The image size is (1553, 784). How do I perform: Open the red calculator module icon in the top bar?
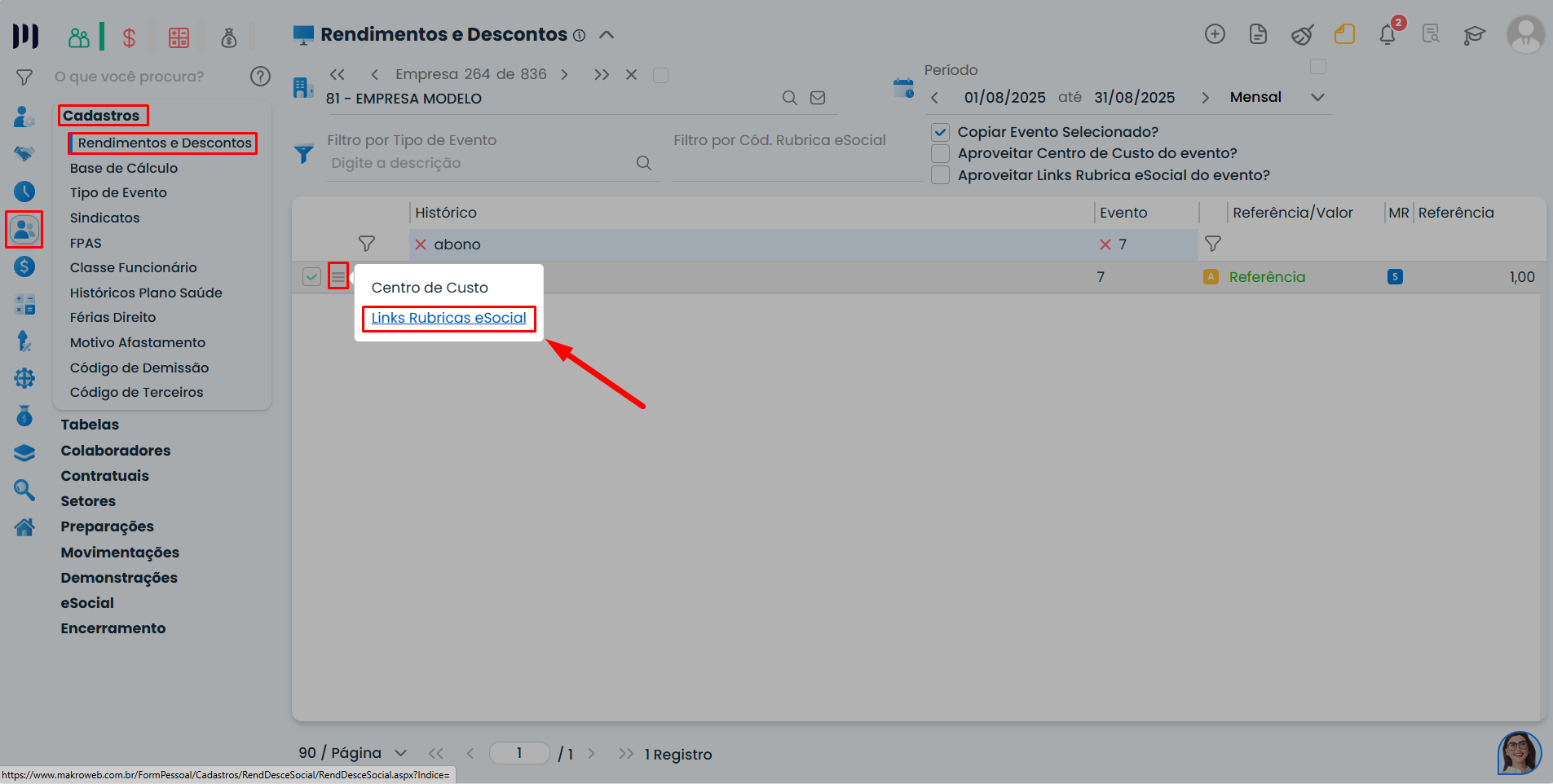click(x=179, y=37)
